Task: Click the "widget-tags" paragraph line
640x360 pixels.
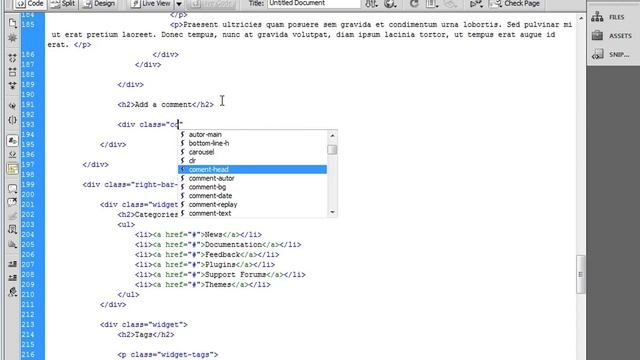Action: pyautogui.click(x=168, y=355)
